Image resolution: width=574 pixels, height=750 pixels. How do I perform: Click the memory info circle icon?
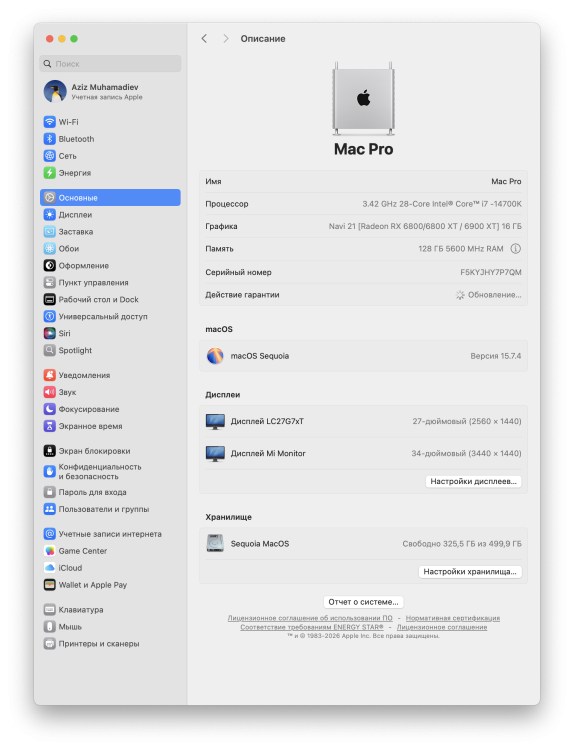[516, 249]
